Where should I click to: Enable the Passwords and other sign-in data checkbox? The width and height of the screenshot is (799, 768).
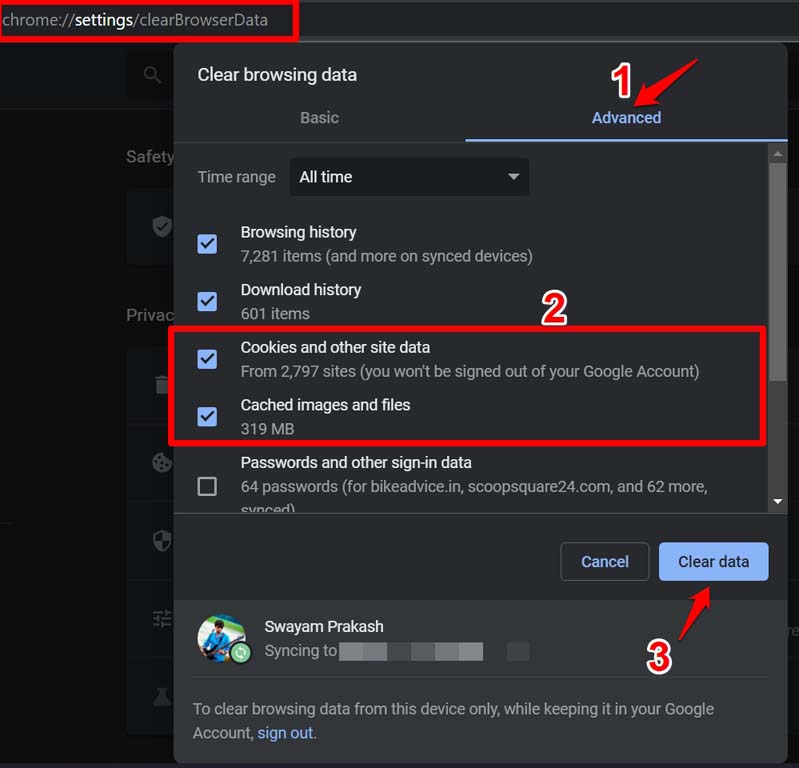pyautogui.click(x=207, y=487)
